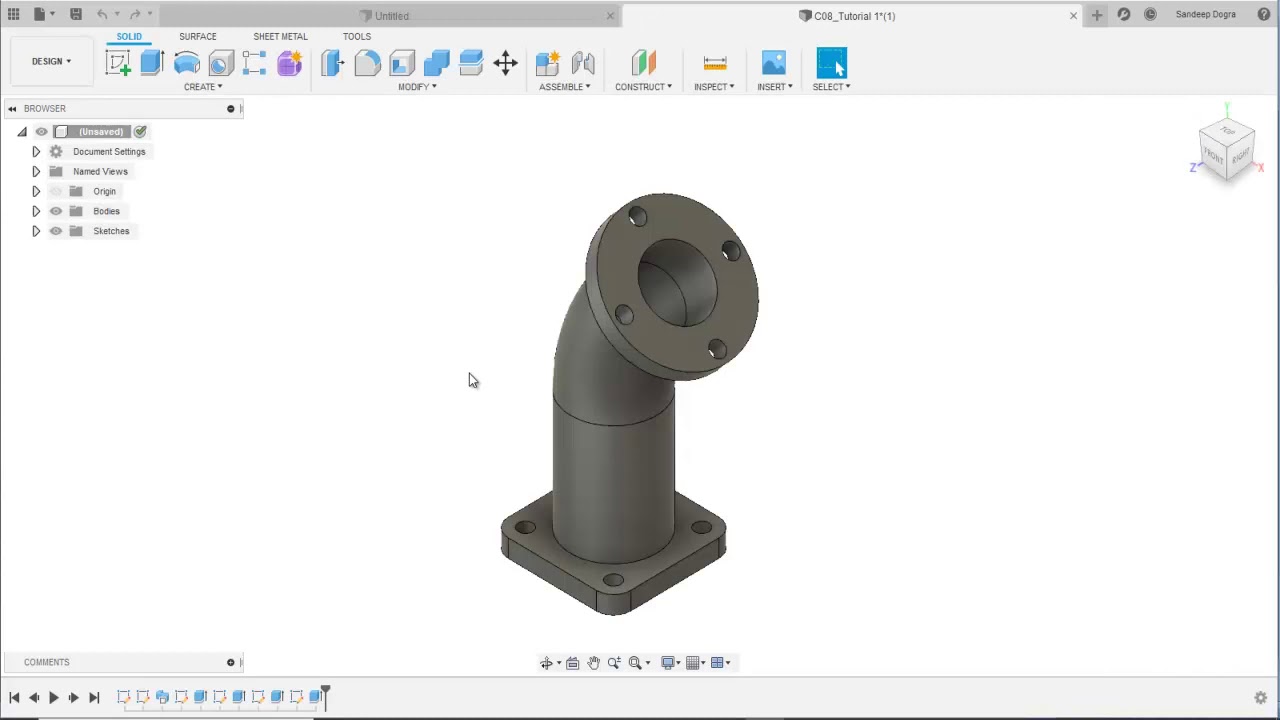Select the Create Sketch tool

coord(118,63)
